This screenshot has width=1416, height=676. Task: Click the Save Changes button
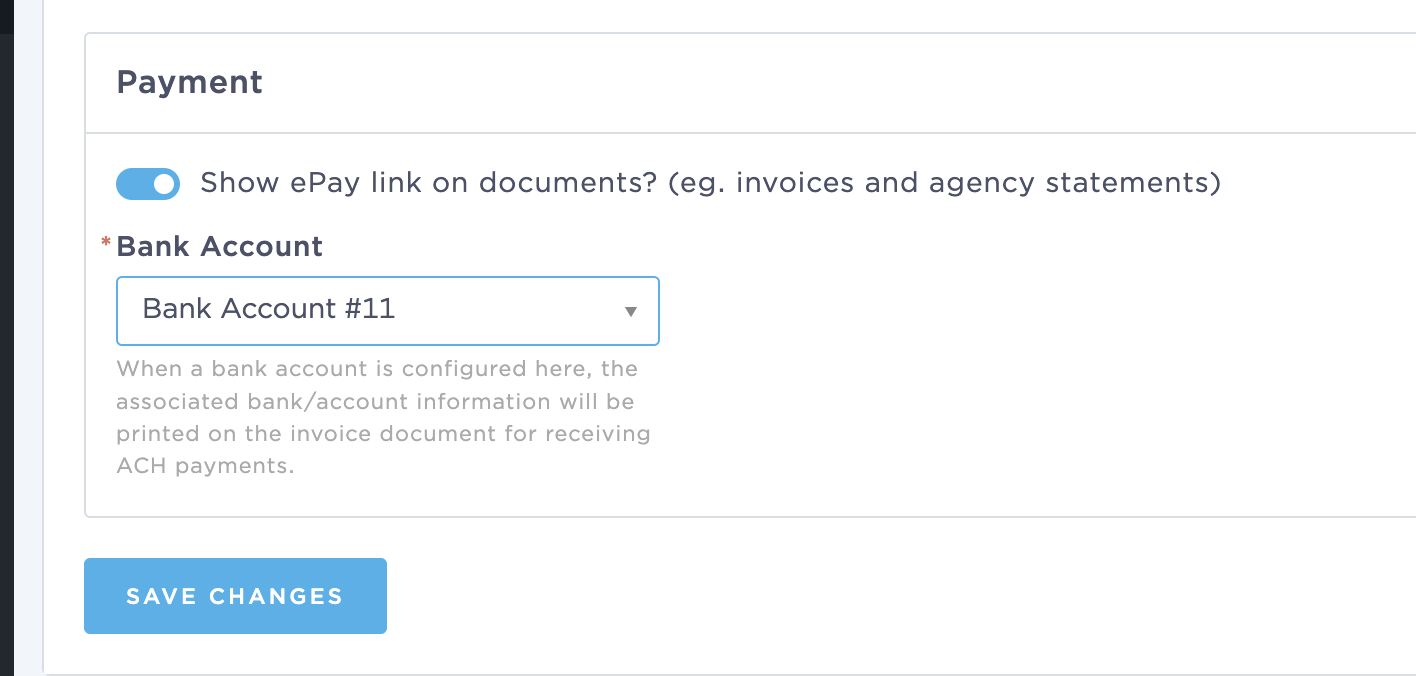235,596
